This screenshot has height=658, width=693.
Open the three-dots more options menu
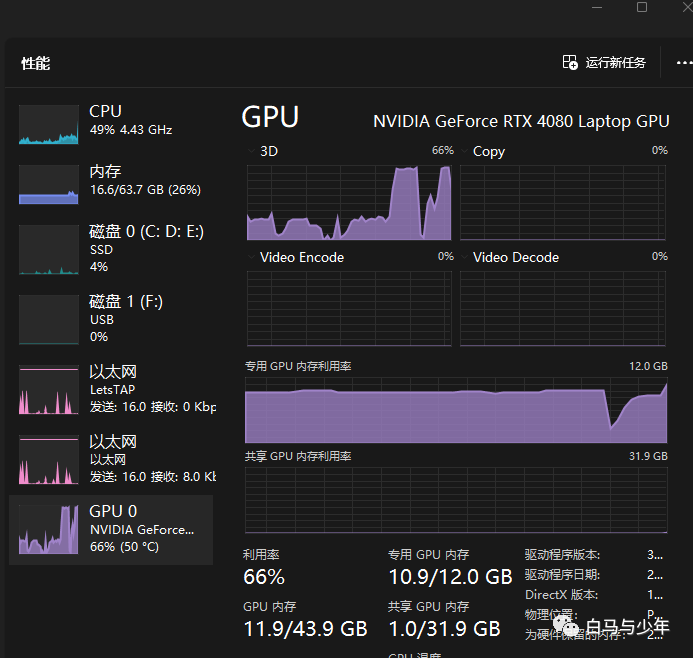pos(684,63)
